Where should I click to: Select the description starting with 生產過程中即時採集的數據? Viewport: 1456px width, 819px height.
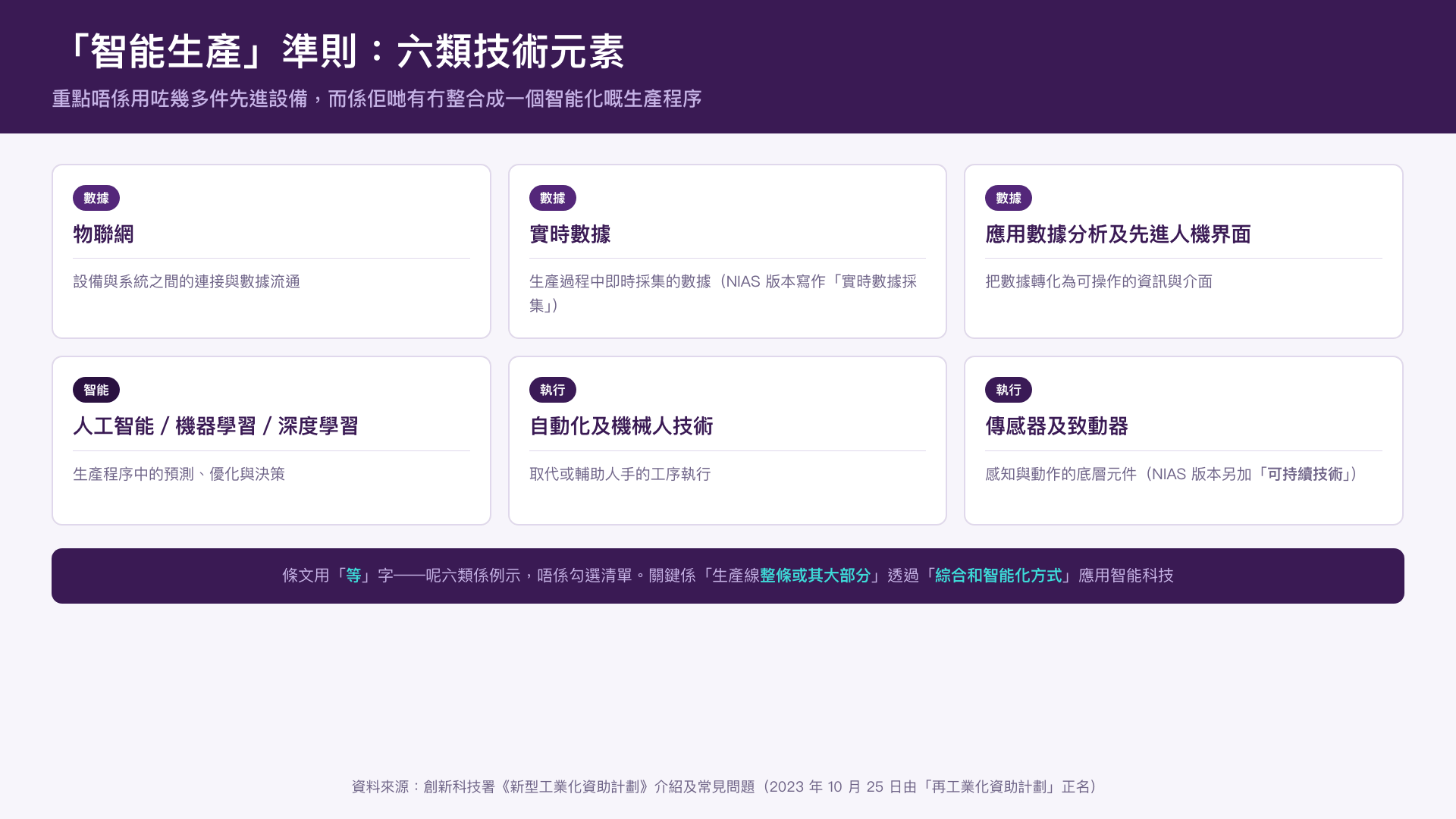coord(723,293)
